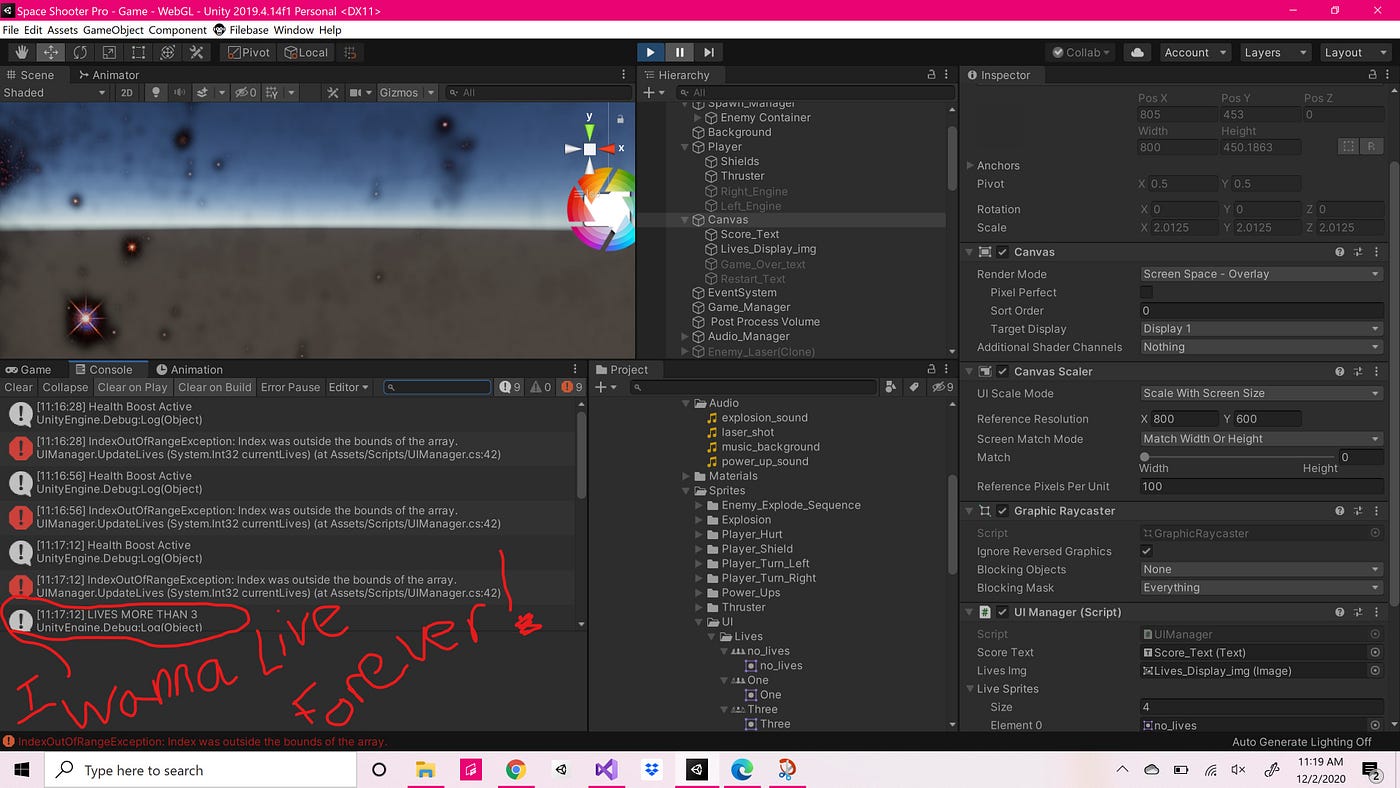Screen dimensions: 1400x788
Task: Click the Sort Order input field
Action: 1261,311
